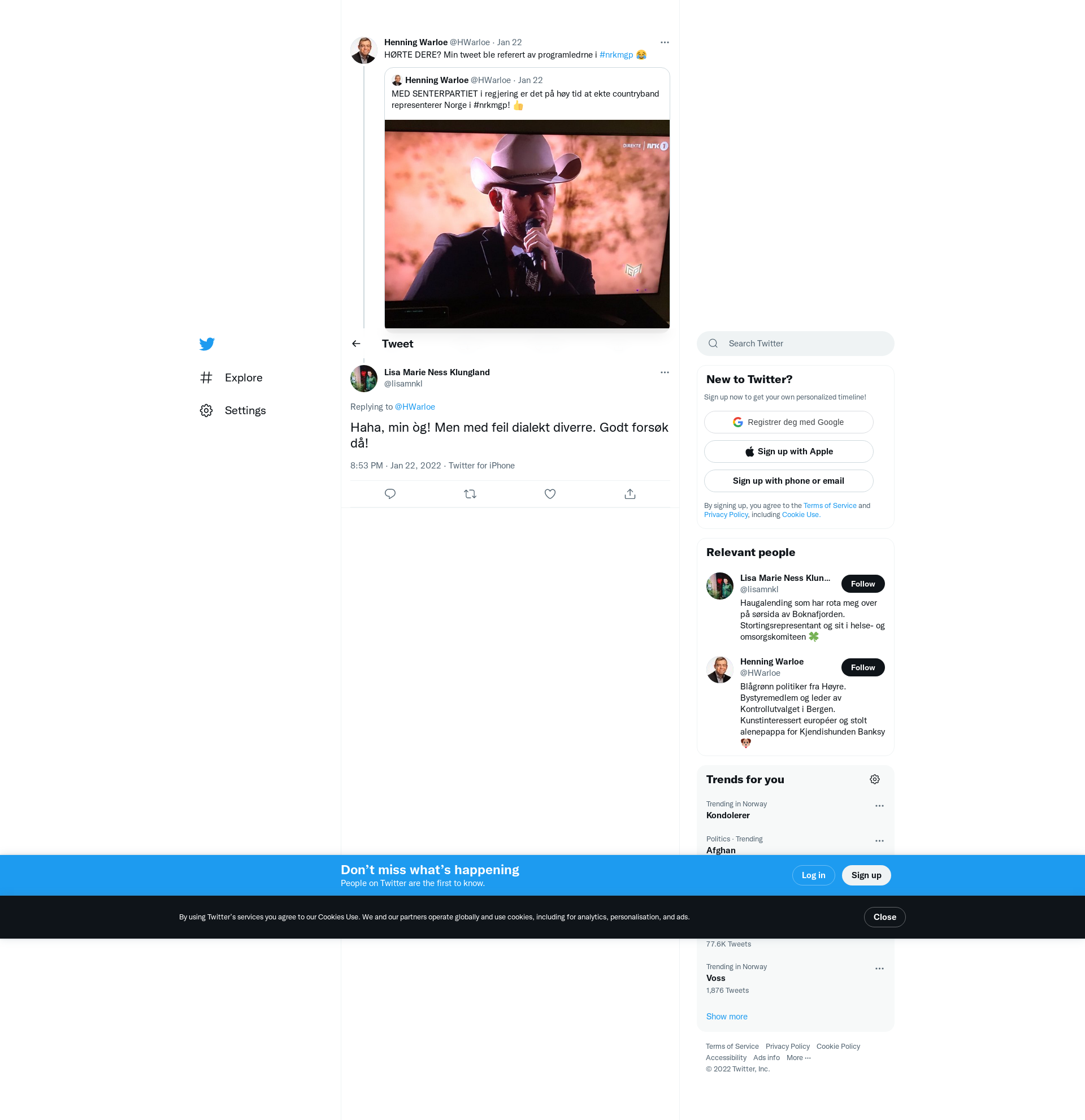The height and width of the screenshot is (1120, 1085).
Task: Close the cookie notice
Action: (884, 917)
